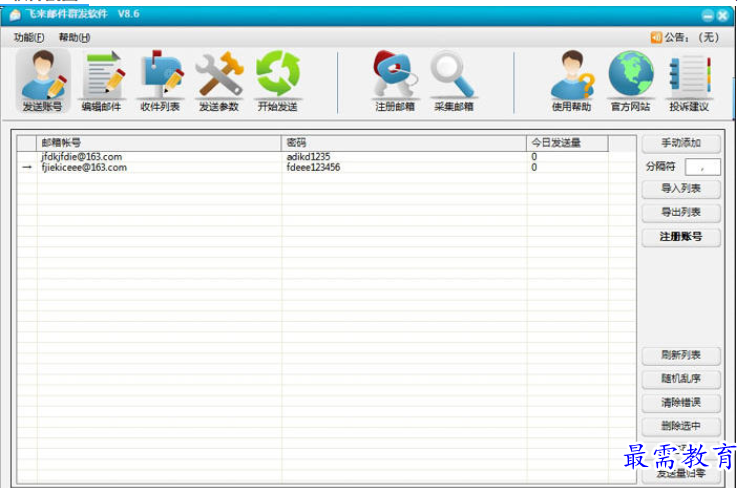Select the fjiekiceee@163.com account row

tap(84, 168)
